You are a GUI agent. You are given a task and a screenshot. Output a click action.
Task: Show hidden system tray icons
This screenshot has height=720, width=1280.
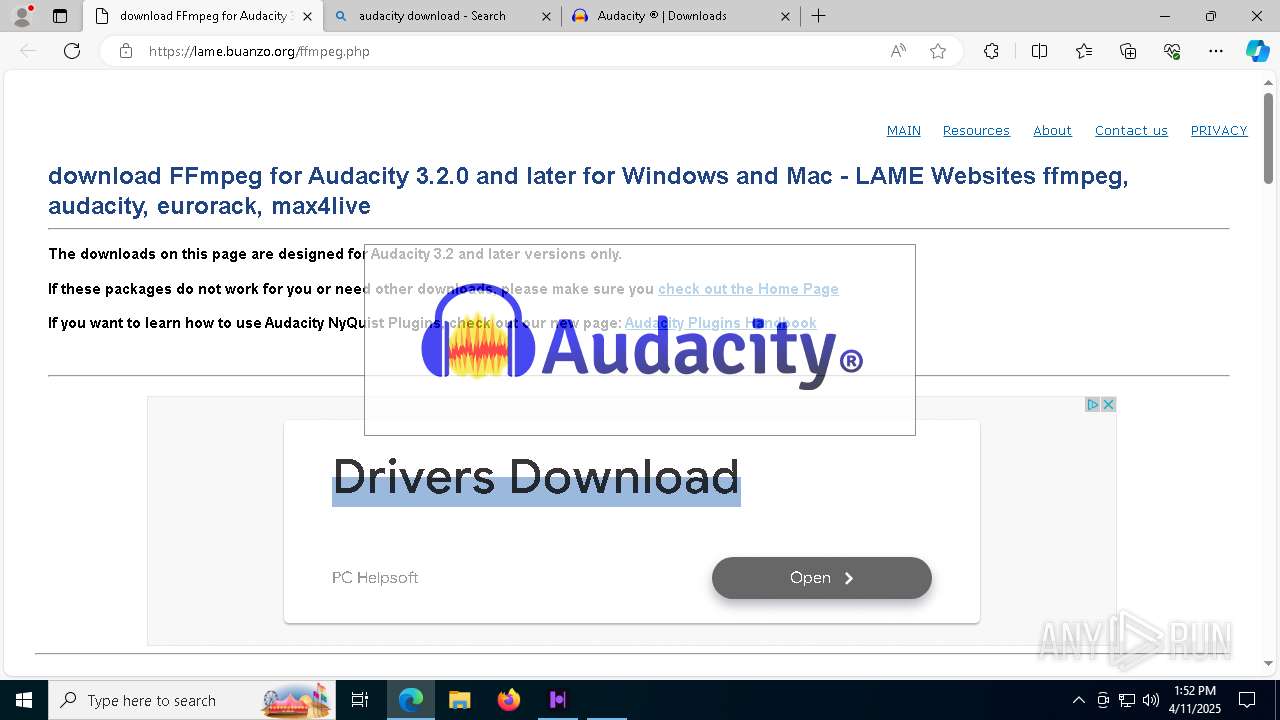tap(1078, 700)
